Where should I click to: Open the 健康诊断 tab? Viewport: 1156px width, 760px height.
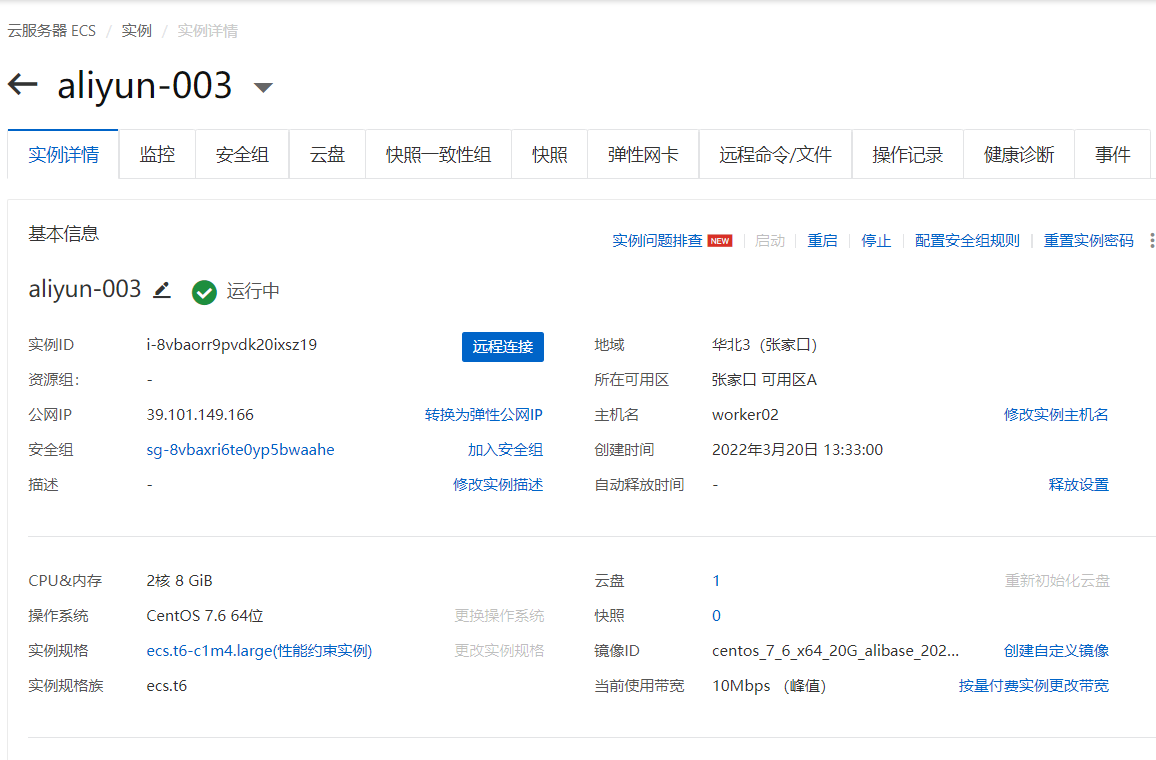[x=1019, y=155]
